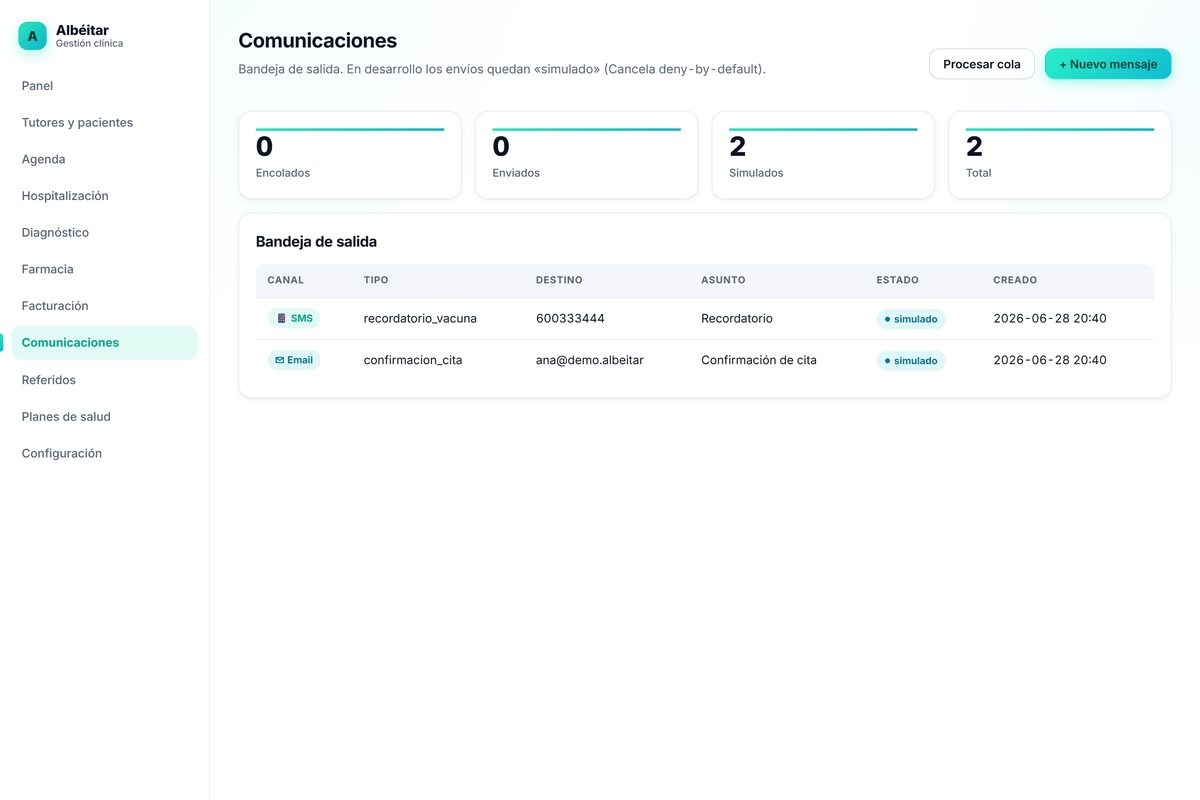Open the Facturación section
This screenshot has height=800, width=1200.
[x=104, y=306]
